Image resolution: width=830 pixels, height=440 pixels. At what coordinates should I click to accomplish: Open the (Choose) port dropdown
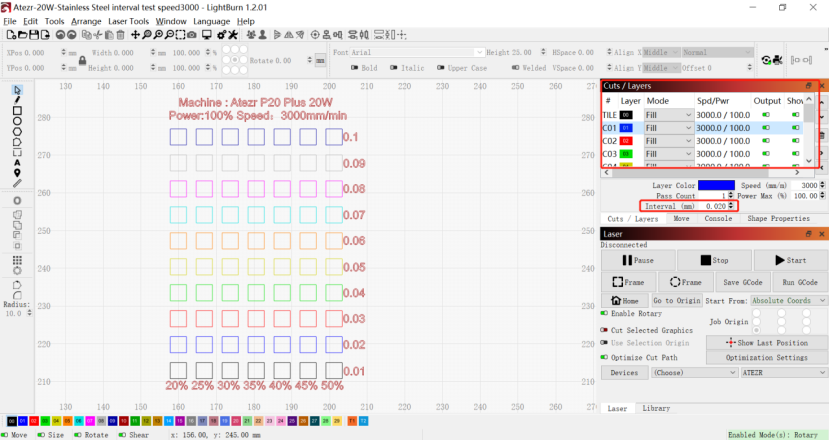point(694,372)
